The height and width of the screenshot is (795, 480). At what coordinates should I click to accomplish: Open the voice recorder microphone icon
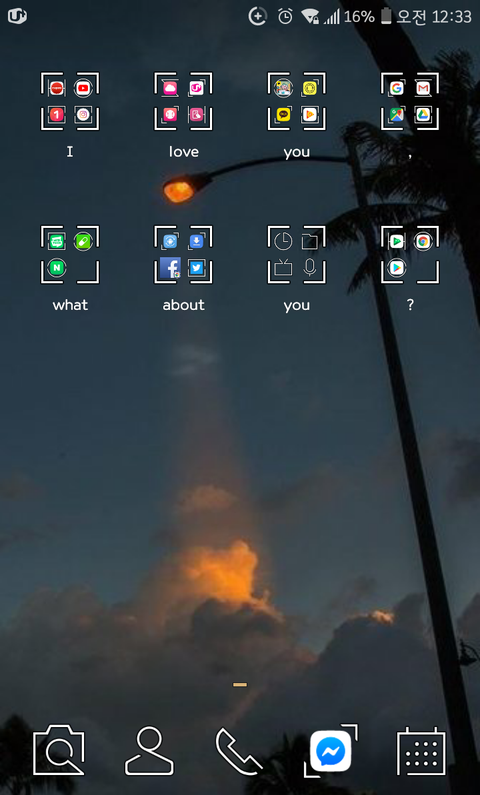click(x=310, y=268)
